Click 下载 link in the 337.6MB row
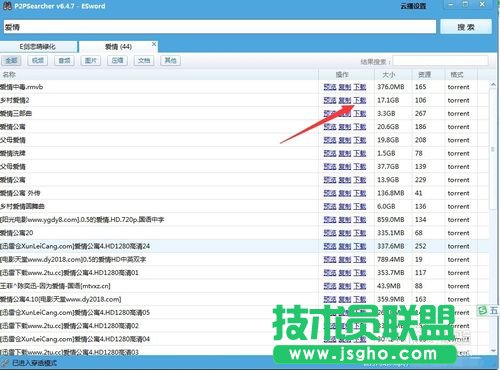This screenshot has height=370, width=500. (360, 246)
